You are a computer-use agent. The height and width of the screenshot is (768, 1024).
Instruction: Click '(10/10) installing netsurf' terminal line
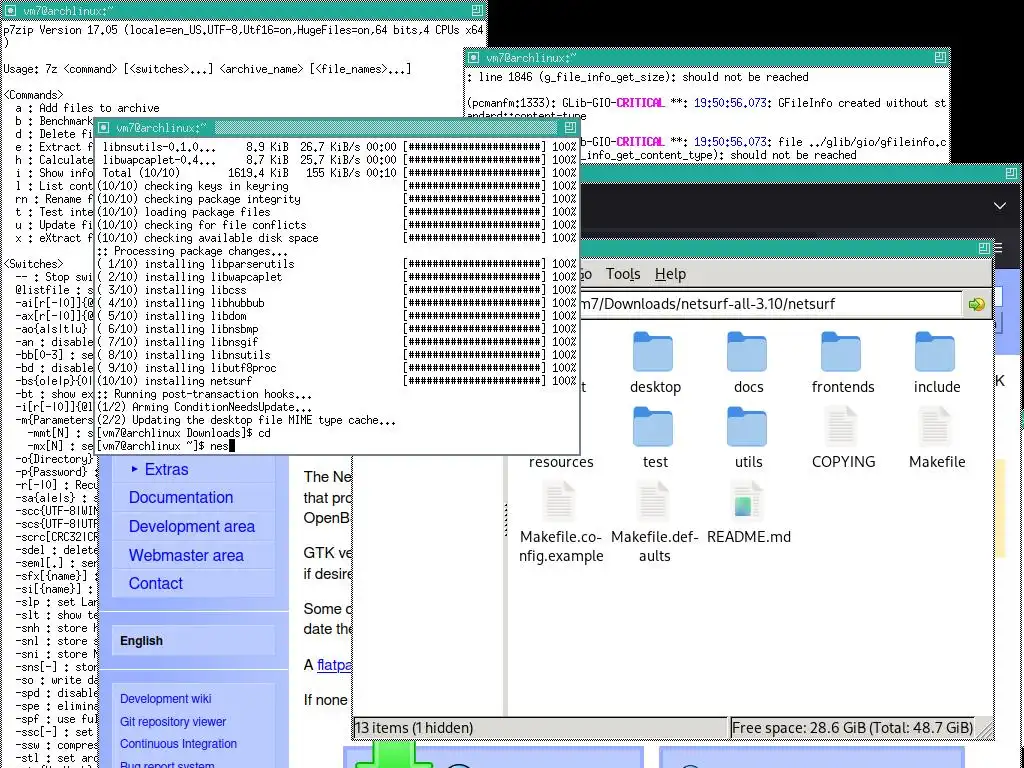(x=174, y=381)
